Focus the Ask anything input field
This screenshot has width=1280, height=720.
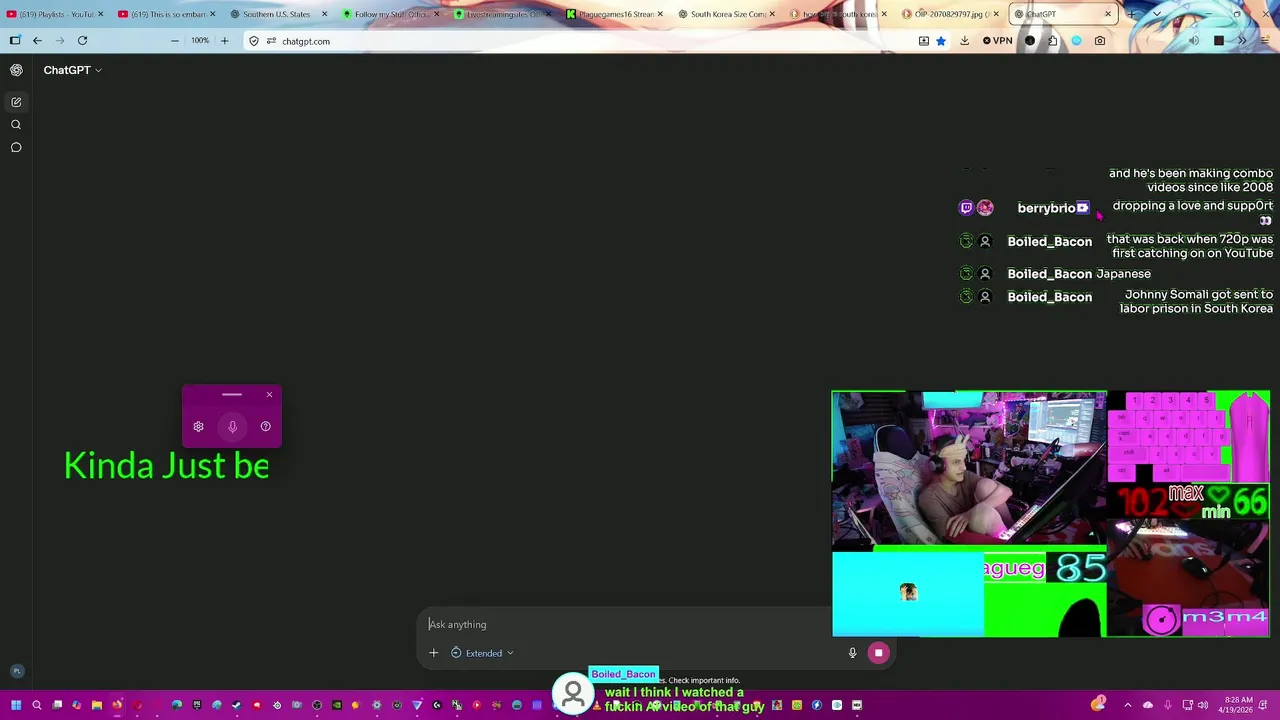point(625,625)
